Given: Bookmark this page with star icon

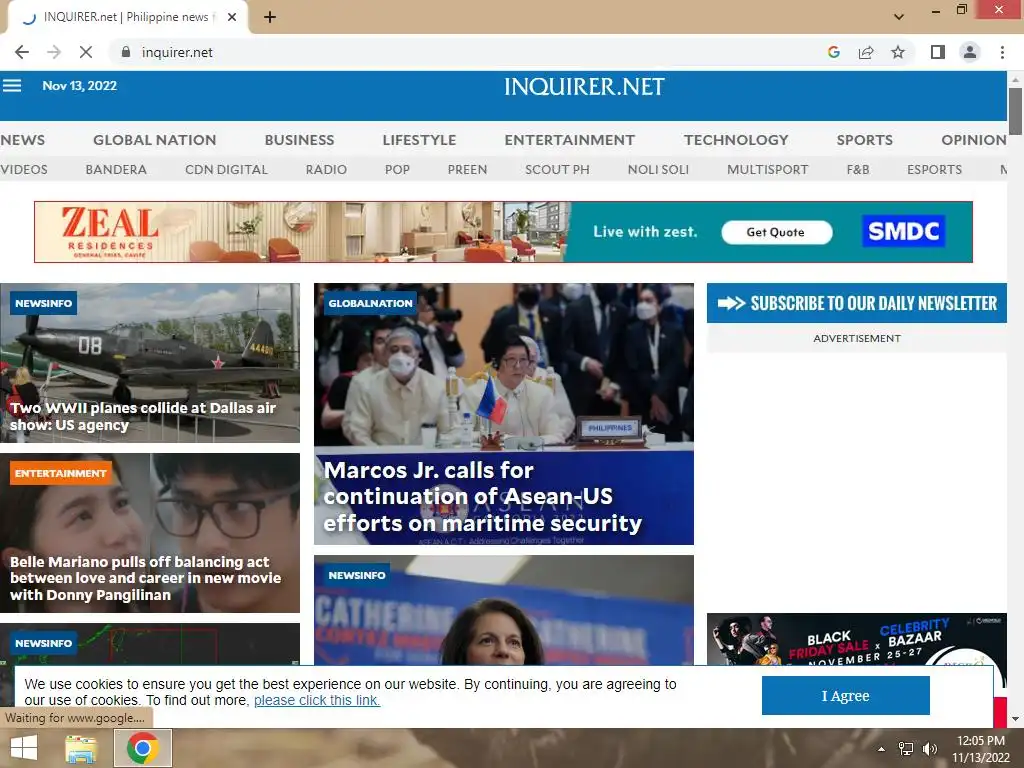Looking at the screenshot, I should (898, 52).
